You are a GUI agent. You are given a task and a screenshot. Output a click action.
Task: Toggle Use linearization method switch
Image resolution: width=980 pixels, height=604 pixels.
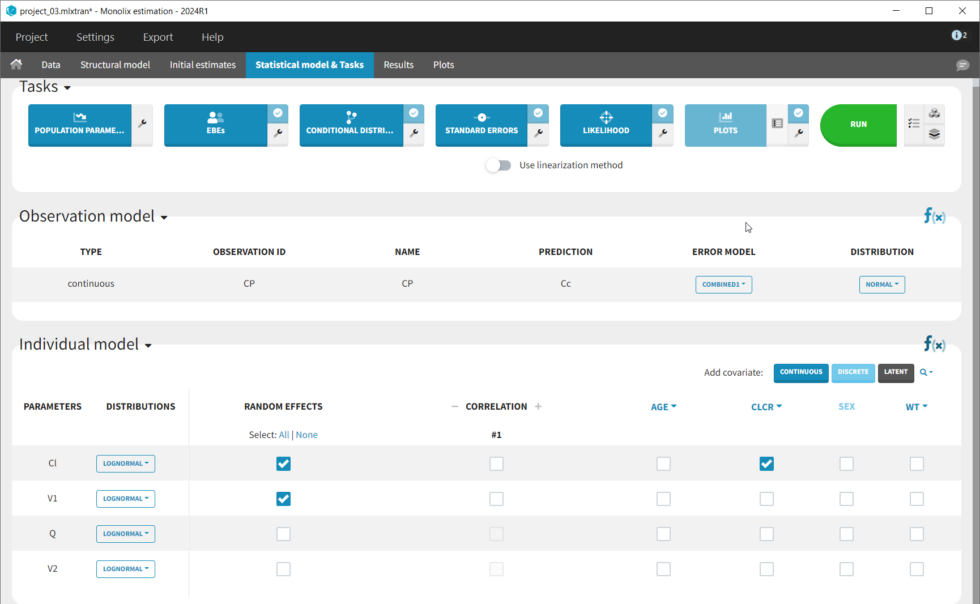point(498,165)
